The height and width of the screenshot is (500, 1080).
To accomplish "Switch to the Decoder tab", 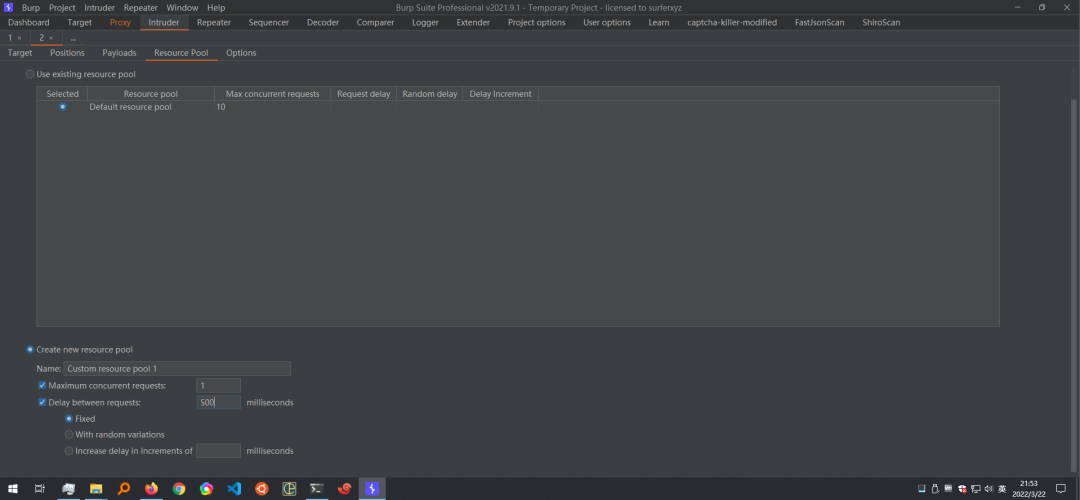I will pos(323,23).
